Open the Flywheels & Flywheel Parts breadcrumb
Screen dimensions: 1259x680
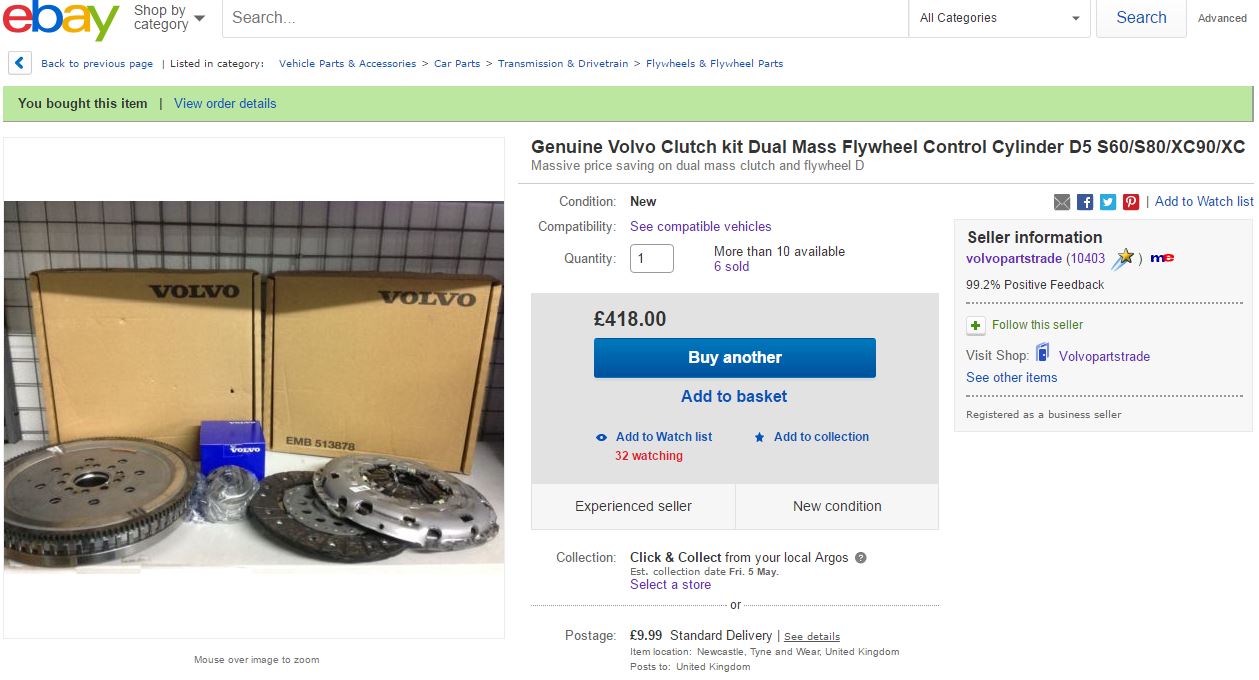coord(714,63)
